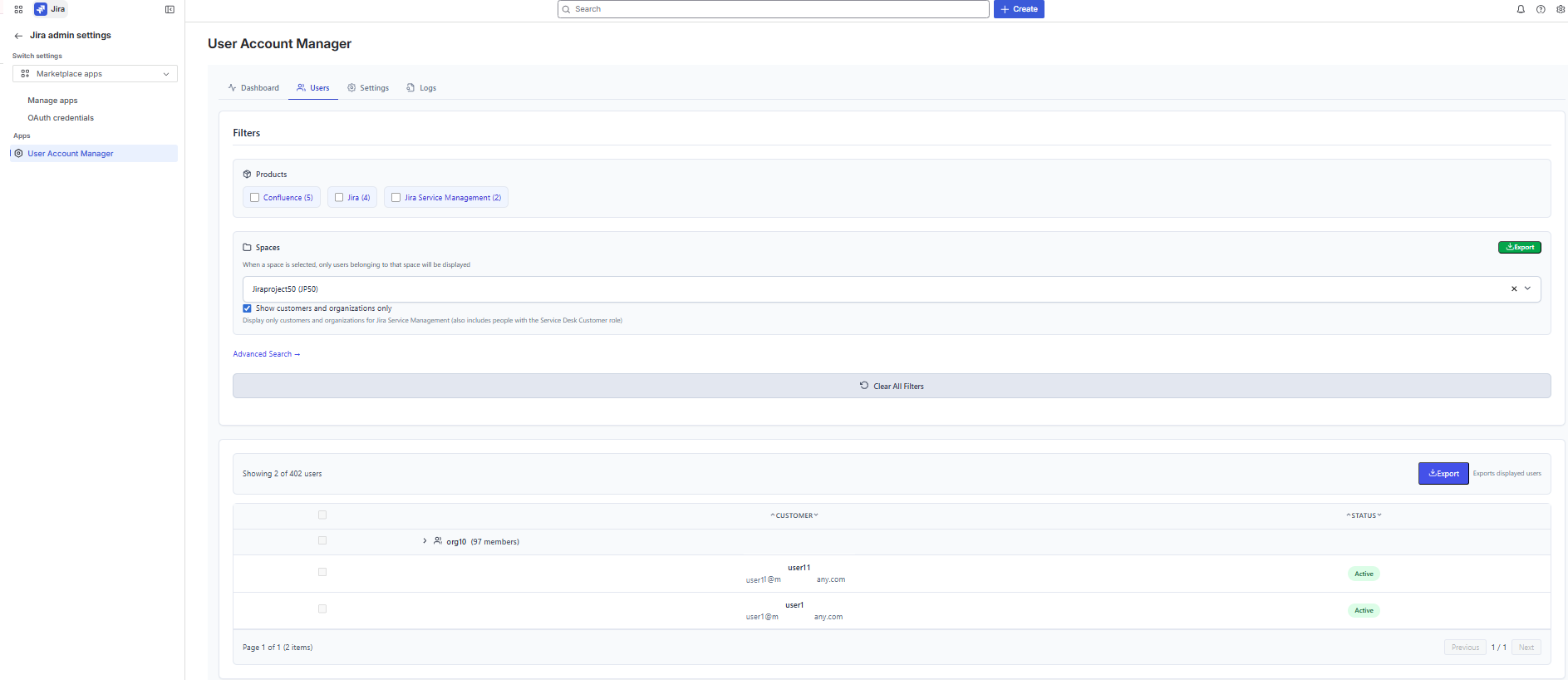Click the people icon next to org10
Viewport: 1568px width, 680px height.
coord(438,541)
